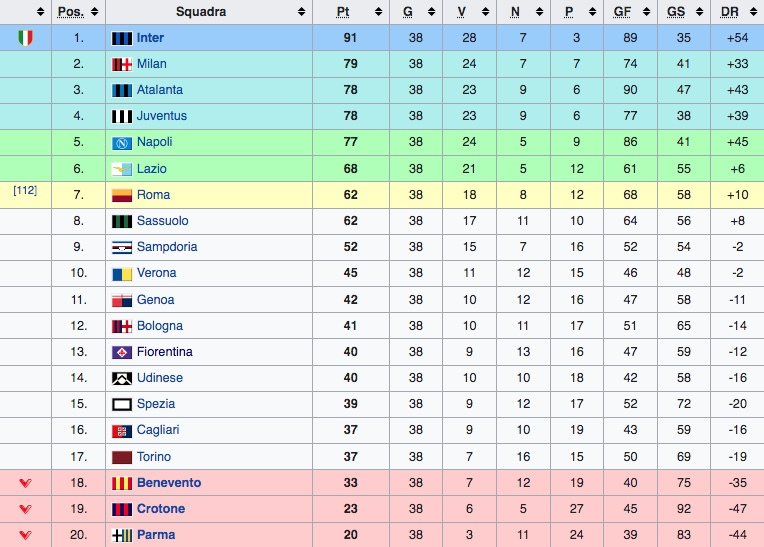Open the Torino team link
The height and width of the screenshot is (547, 764).
pyautogui.click(x=154, y=456)
